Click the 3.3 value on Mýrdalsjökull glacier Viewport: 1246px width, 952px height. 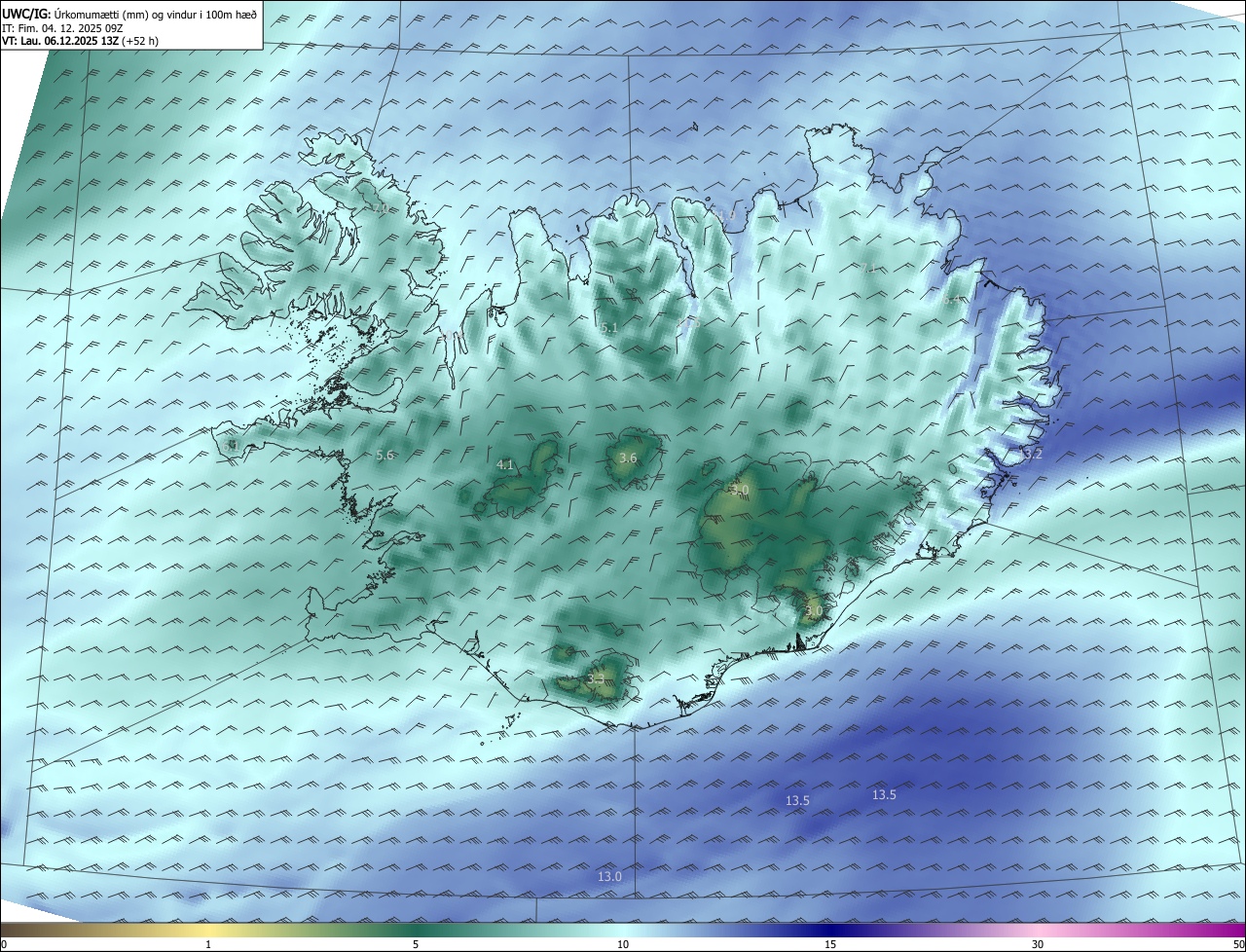click(597, 678)
